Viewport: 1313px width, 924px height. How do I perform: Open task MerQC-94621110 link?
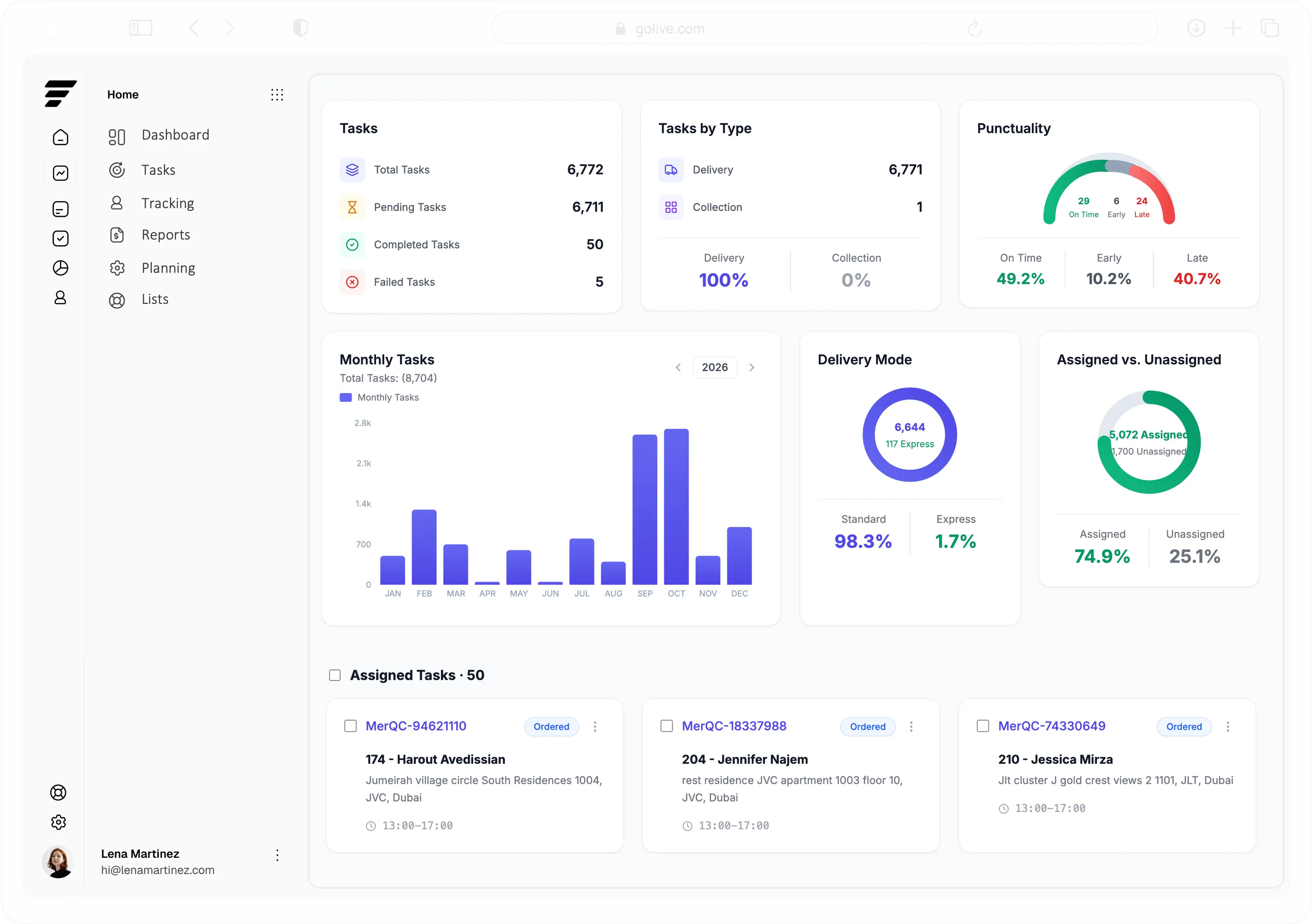click(x=416, y=726)
